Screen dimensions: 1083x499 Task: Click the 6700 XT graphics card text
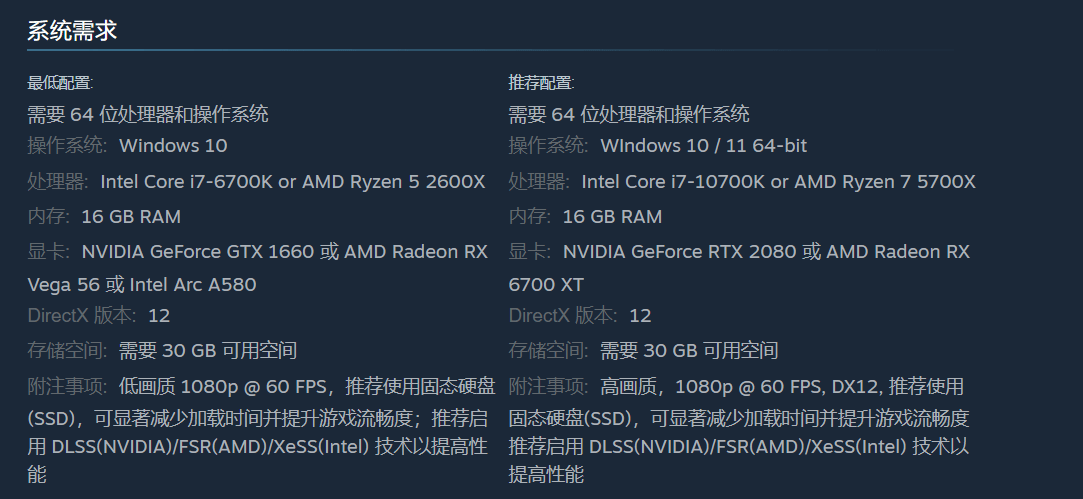[x=546, y=285]
